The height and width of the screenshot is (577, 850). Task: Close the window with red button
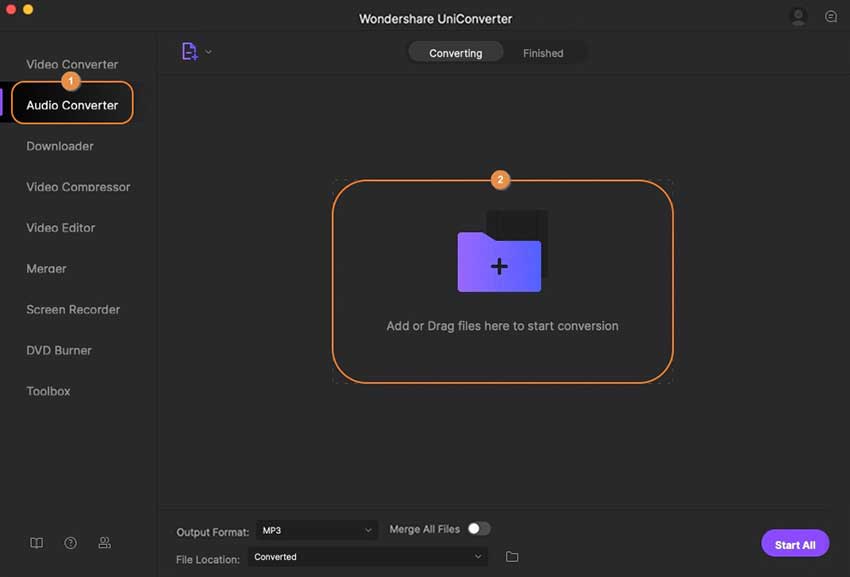(x=10, y=9)
